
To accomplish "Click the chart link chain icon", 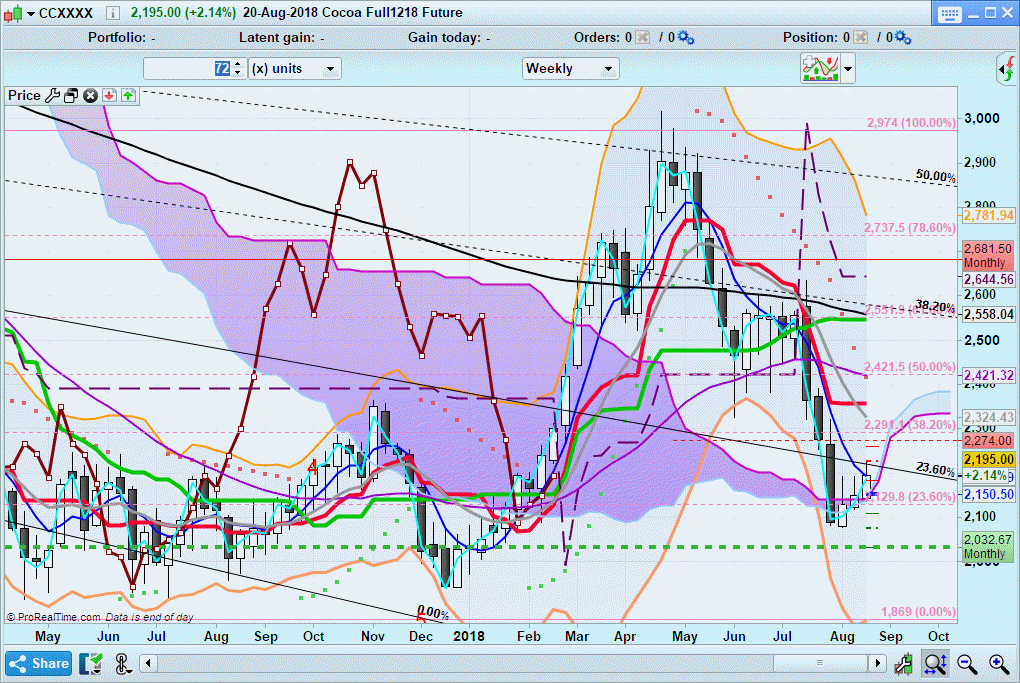I will point(122,663).
